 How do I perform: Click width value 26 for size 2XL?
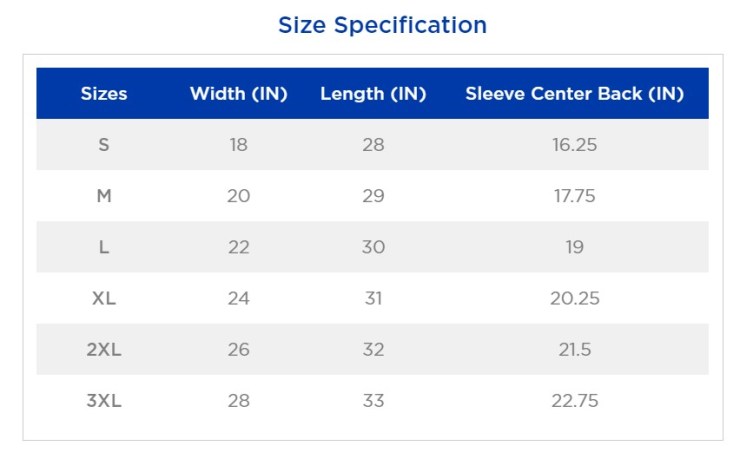tap(238, 350)
